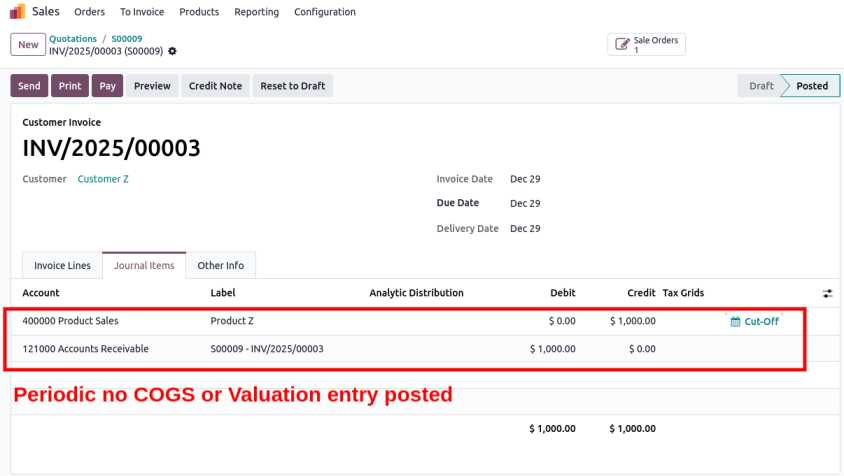Click the Send button
The image size is (844, 476).
[x=29, y=86]
